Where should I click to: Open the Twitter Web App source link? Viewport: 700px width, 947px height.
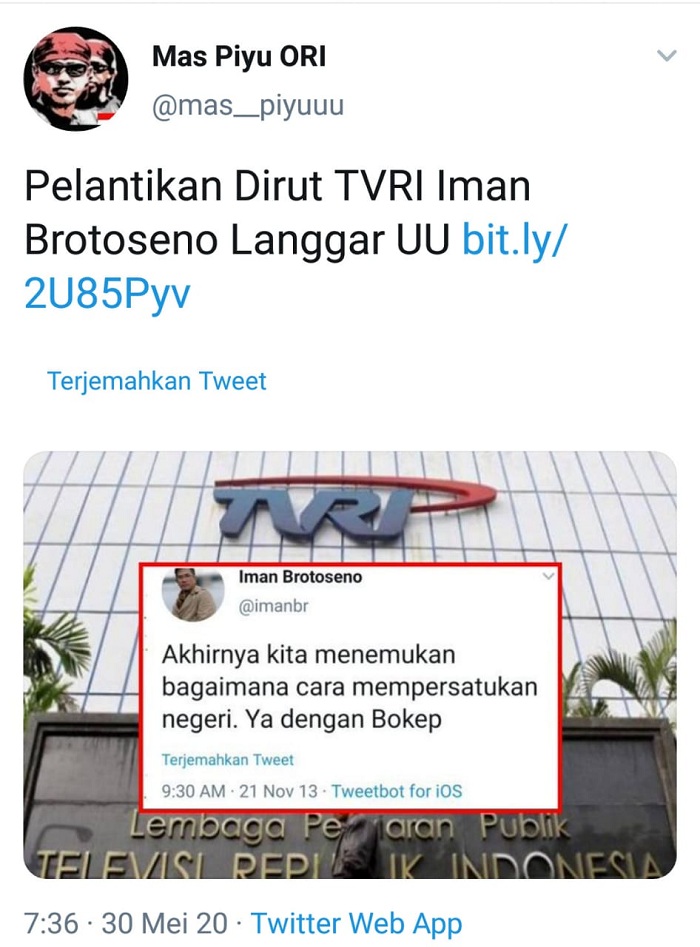[x=356, y=923]
